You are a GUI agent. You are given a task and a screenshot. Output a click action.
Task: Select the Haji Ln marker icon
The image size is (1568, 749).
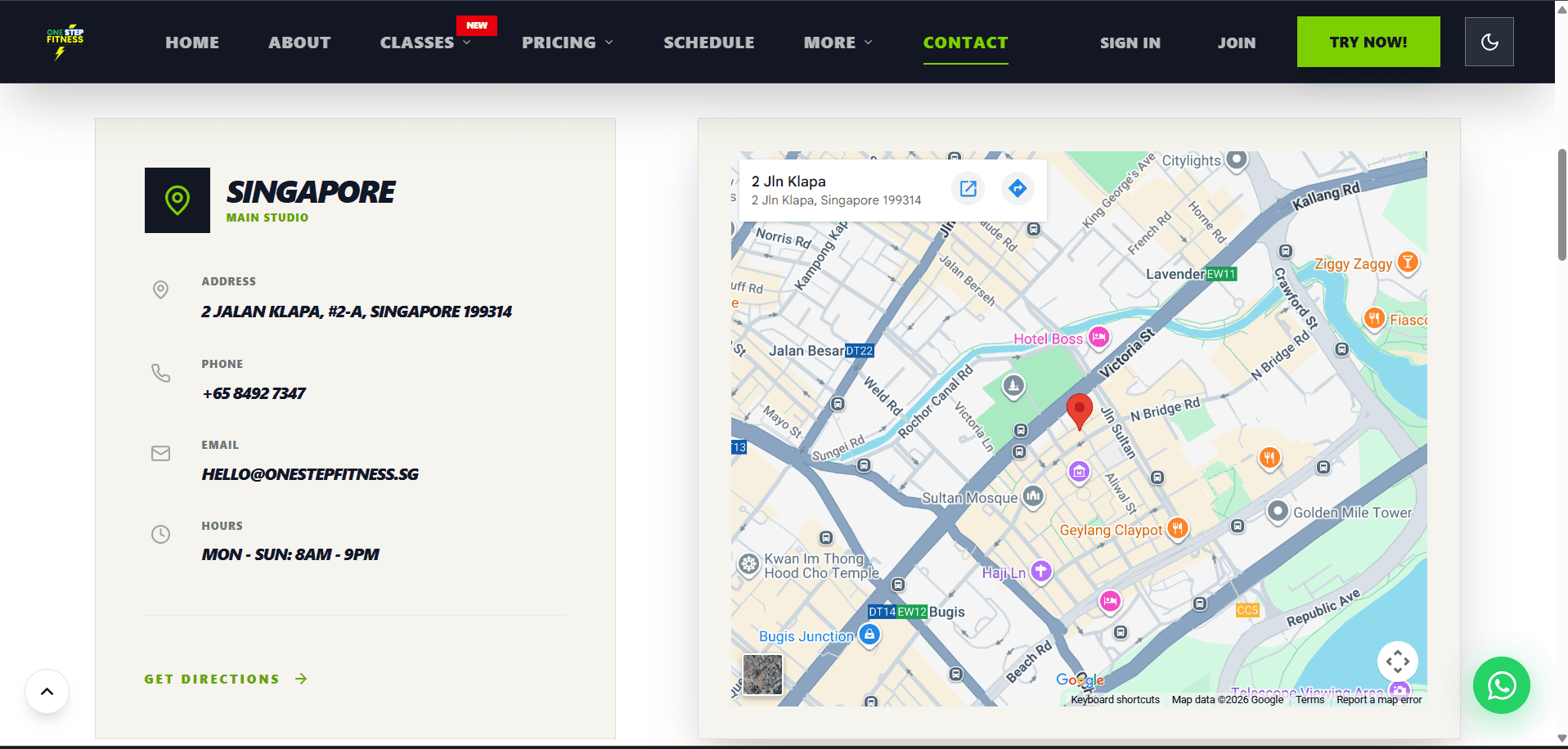[x=1040, y=571]
